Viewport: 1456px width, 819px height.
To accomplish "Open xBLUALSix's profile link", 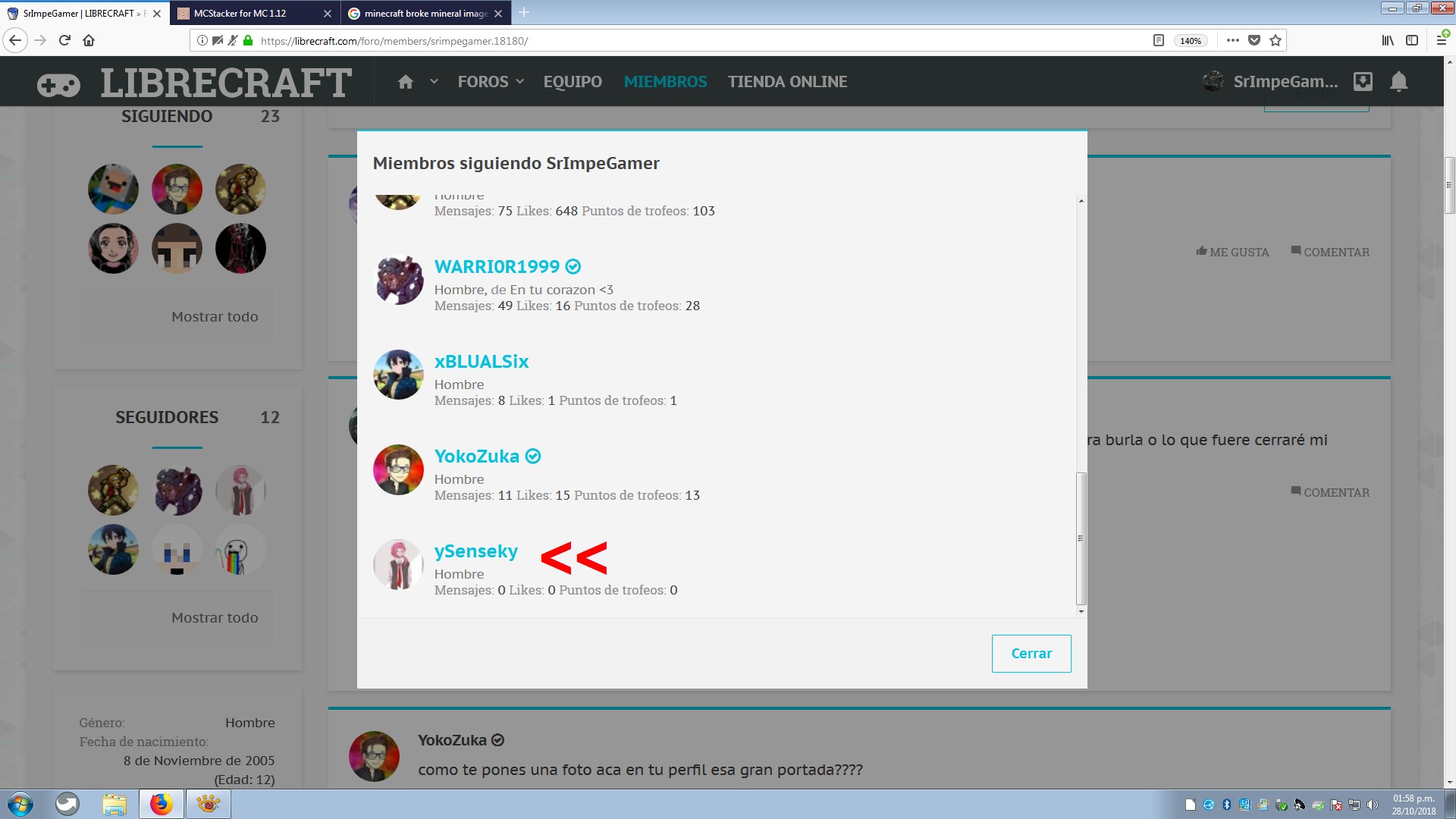I will [482, 362].
